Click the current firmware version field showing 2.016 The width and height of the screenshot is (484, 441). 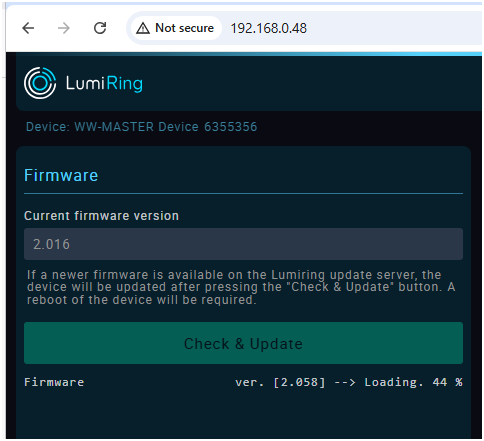click(x=243, y=244)
